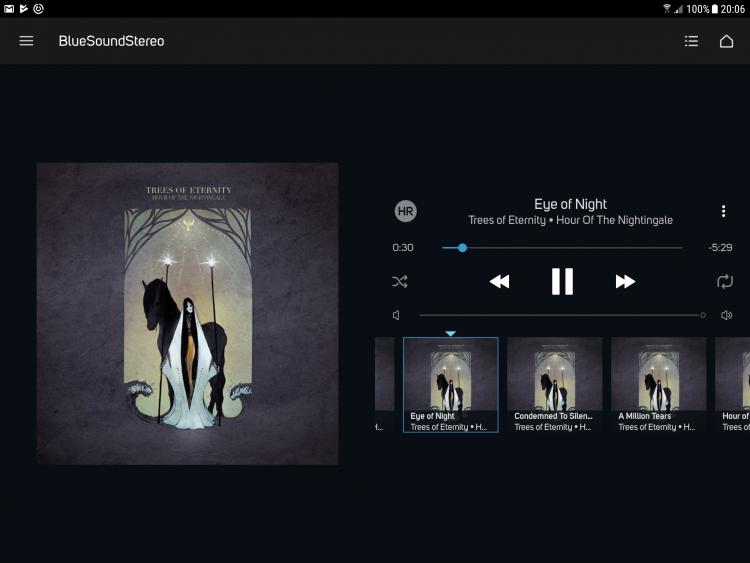The width and height of the screenshot is (750, 563).
Task: Open the track options three-dot menu
Action: point(723,211)
